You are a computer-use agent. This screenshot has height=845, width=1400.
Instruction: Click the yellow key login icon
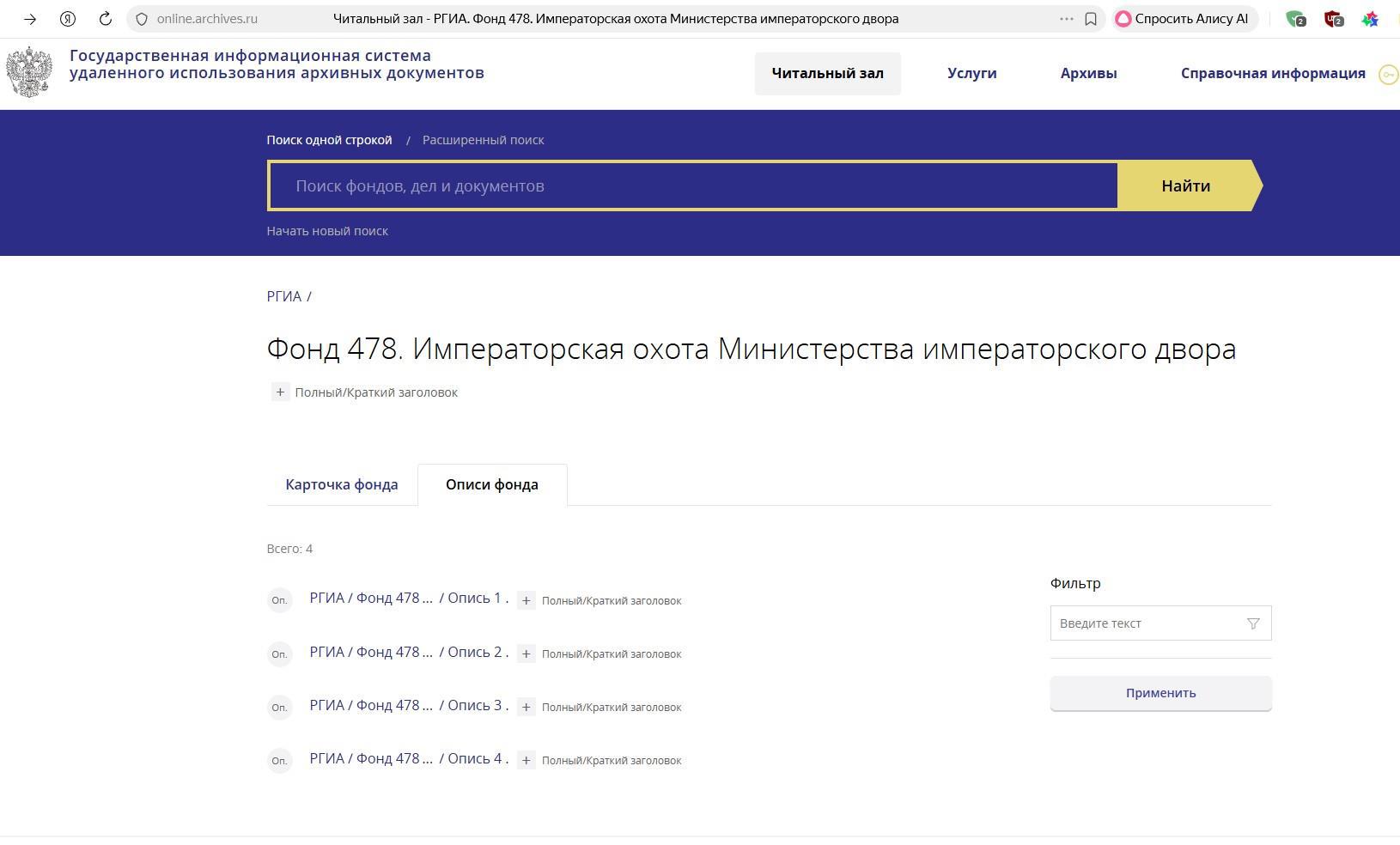point(1388,75)
